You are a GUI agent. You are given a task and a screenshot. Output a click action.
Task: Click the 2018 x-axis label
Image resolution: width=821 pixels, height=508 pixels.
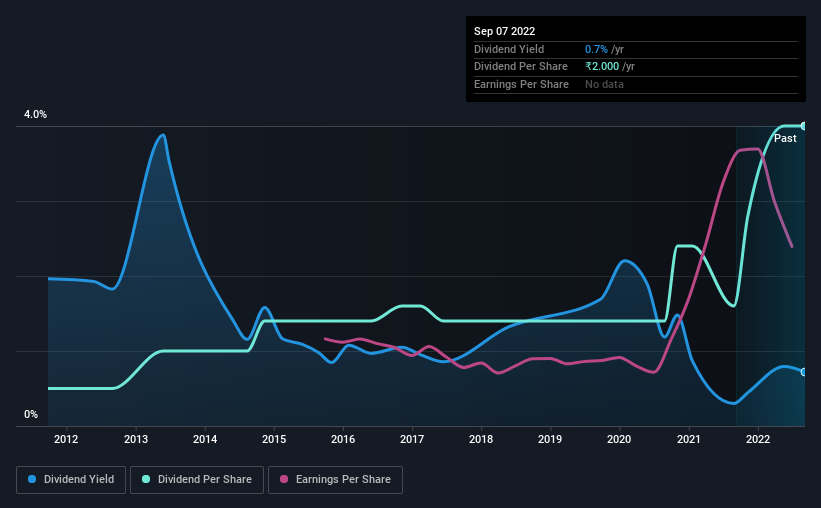[481, 439]
